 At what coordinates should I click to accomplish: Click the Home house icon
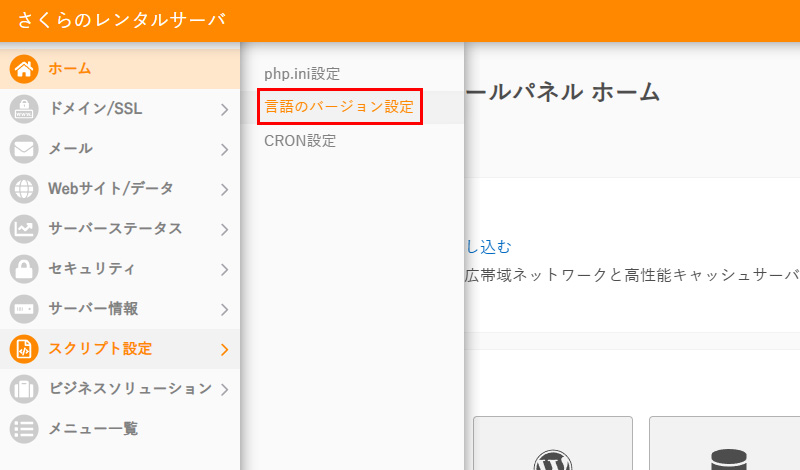tap(24, 69)
